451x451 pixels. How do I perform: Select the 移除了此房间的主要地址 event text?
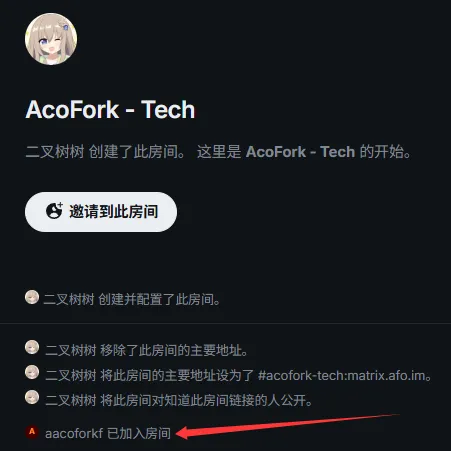click(174, 351)
